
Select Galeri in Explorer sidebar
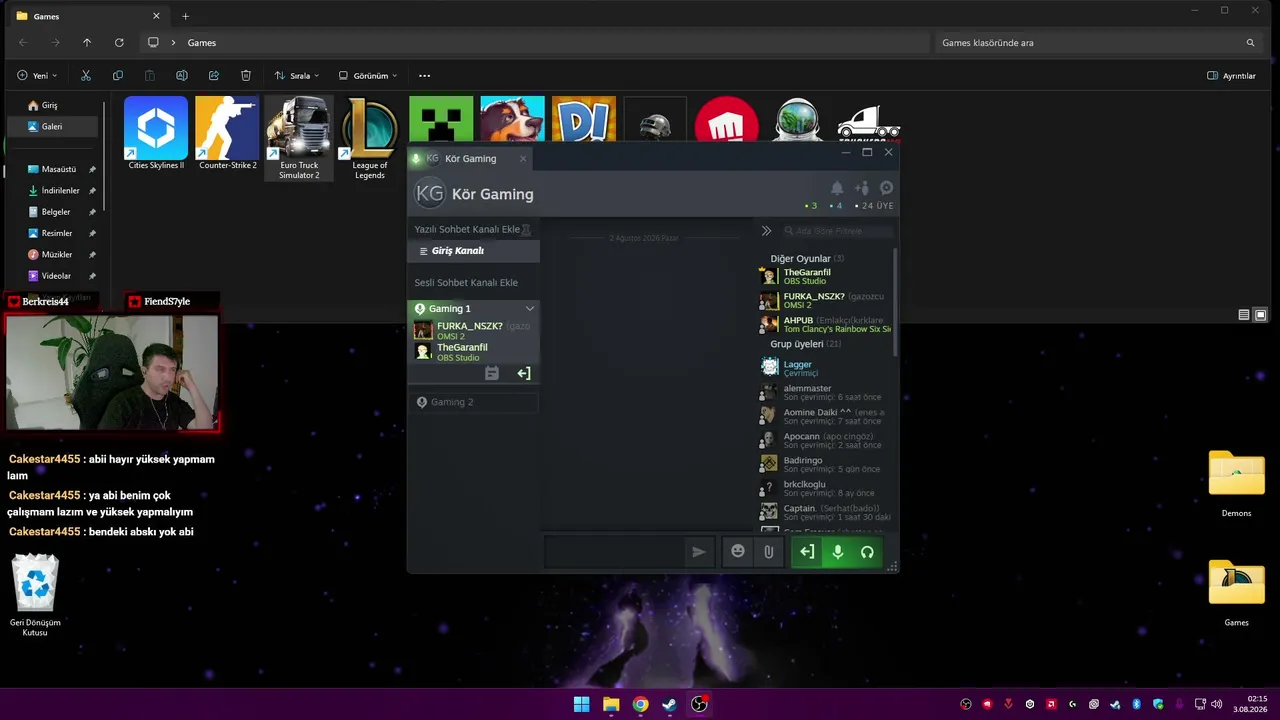(x=52, y=126)
